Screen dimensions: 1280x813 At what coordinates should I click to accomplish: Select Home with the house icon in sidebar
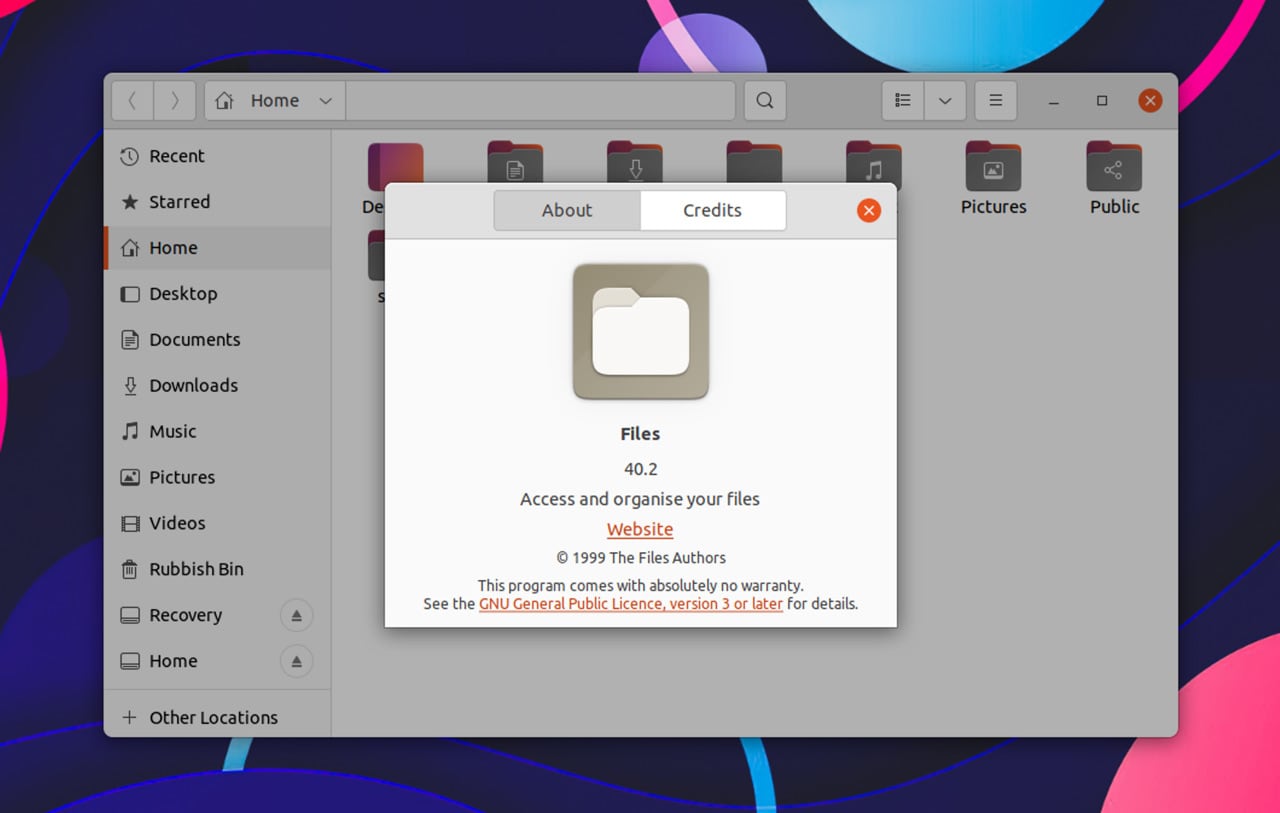(217, 248)
